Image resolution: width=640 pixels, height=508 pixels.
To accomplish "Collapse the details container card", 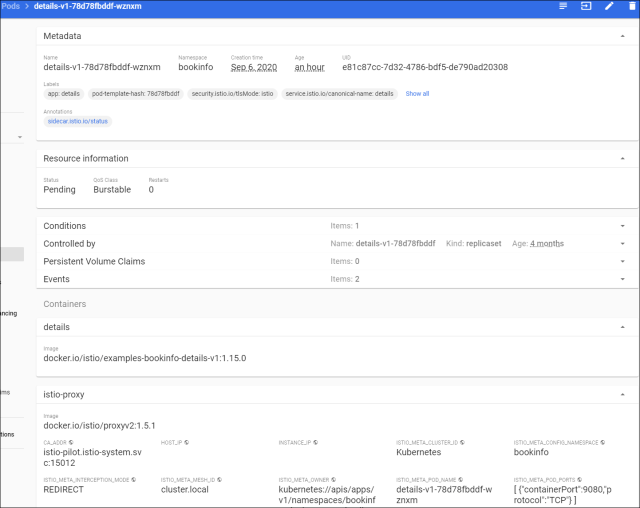I will pos(622,327).
